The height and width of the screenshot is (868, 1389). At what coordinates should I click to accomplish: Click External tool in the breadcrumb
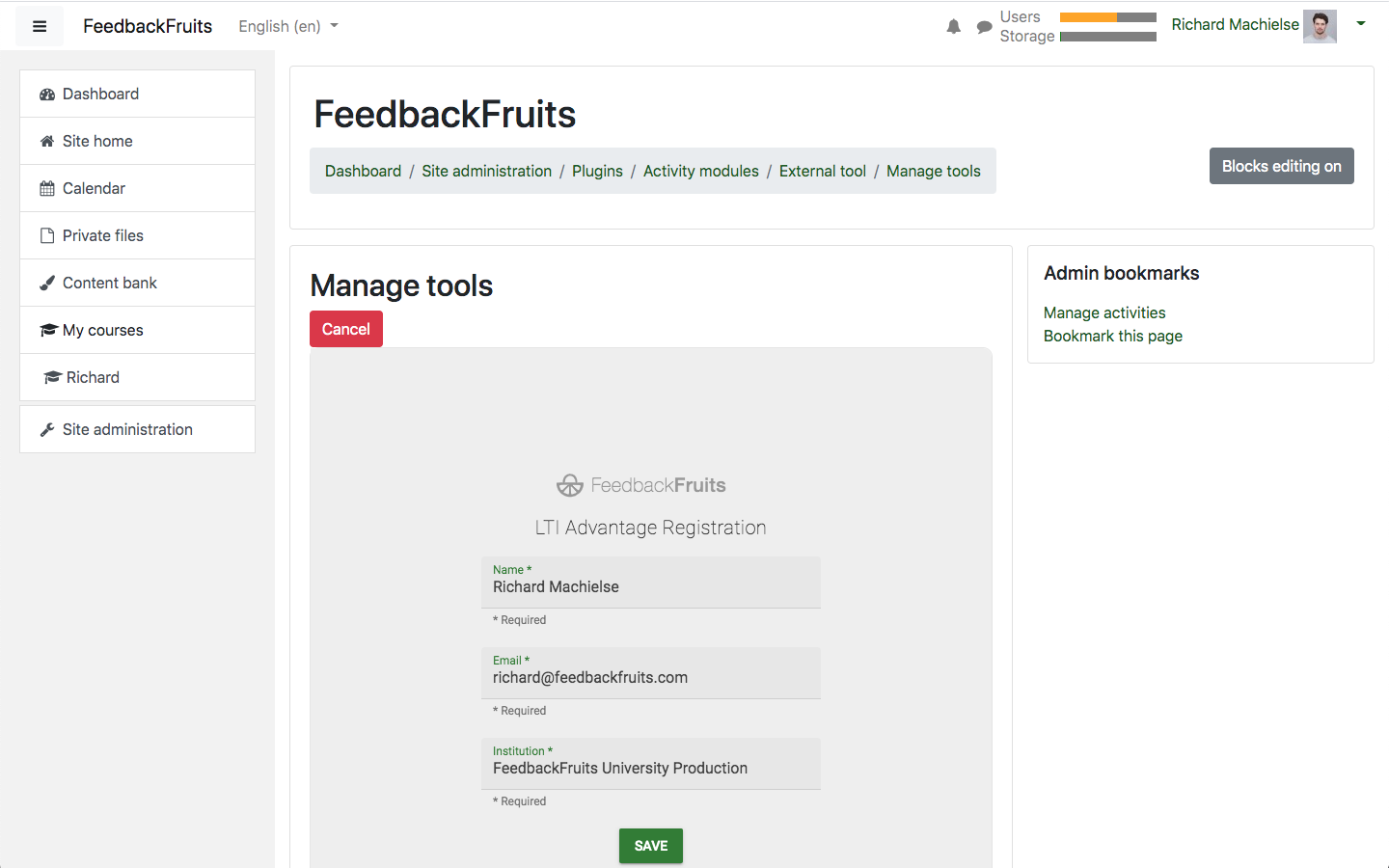pyautogui.click(x=822, y=171)
